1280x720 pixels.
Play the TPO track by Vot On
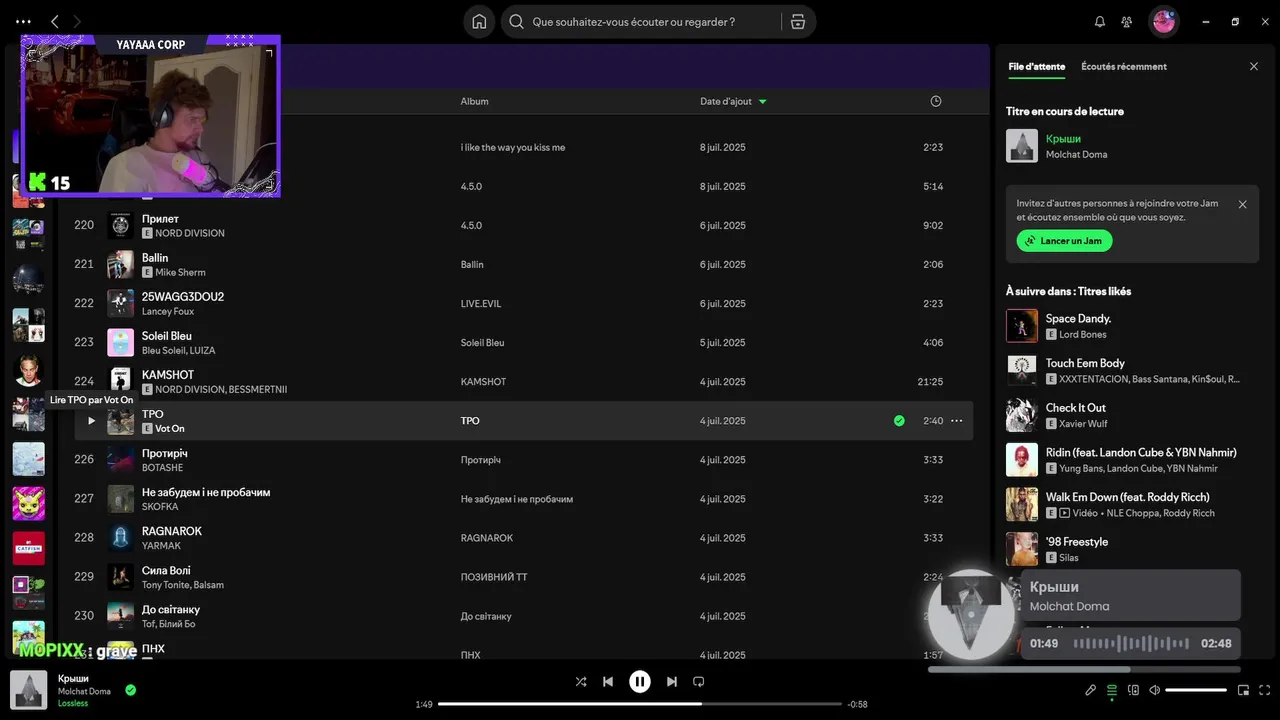(91, 421)
